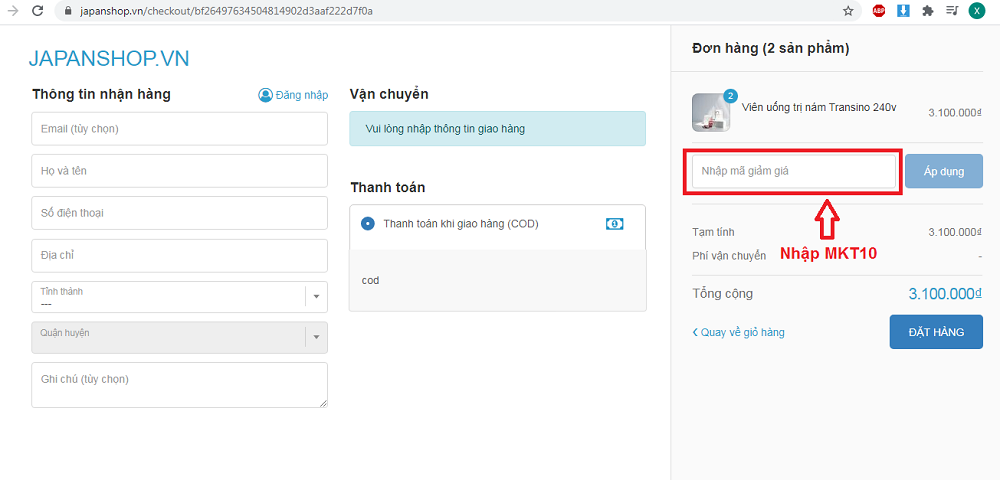The image size is (1000, 480).
Task: Focus the Số điện thoại field
Action: 179,213
